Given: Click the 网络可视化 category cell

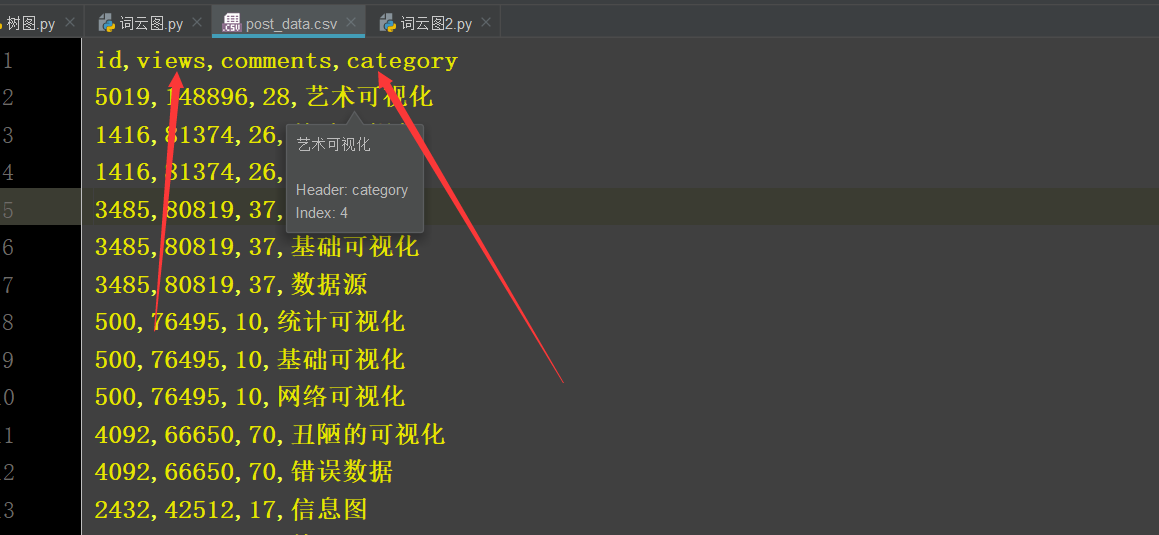Looking at the screenshot, I should coord(341,398).
